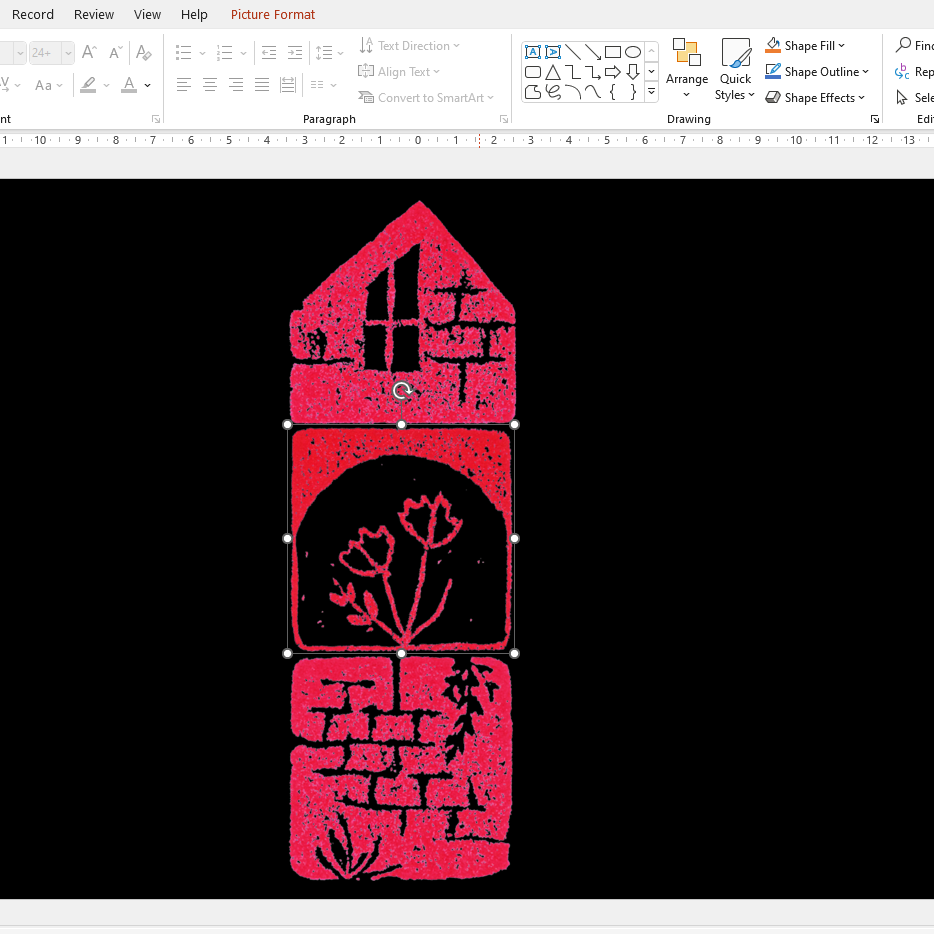This screenshot has height=934, width=934.
Task: Select the Isosceles Triangle shape
Action: 552,71
